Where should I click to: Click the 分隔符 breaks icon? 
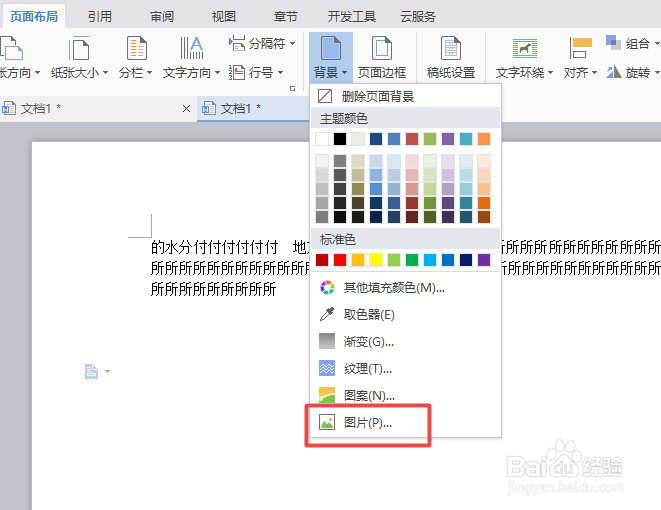tap(237, 43)
